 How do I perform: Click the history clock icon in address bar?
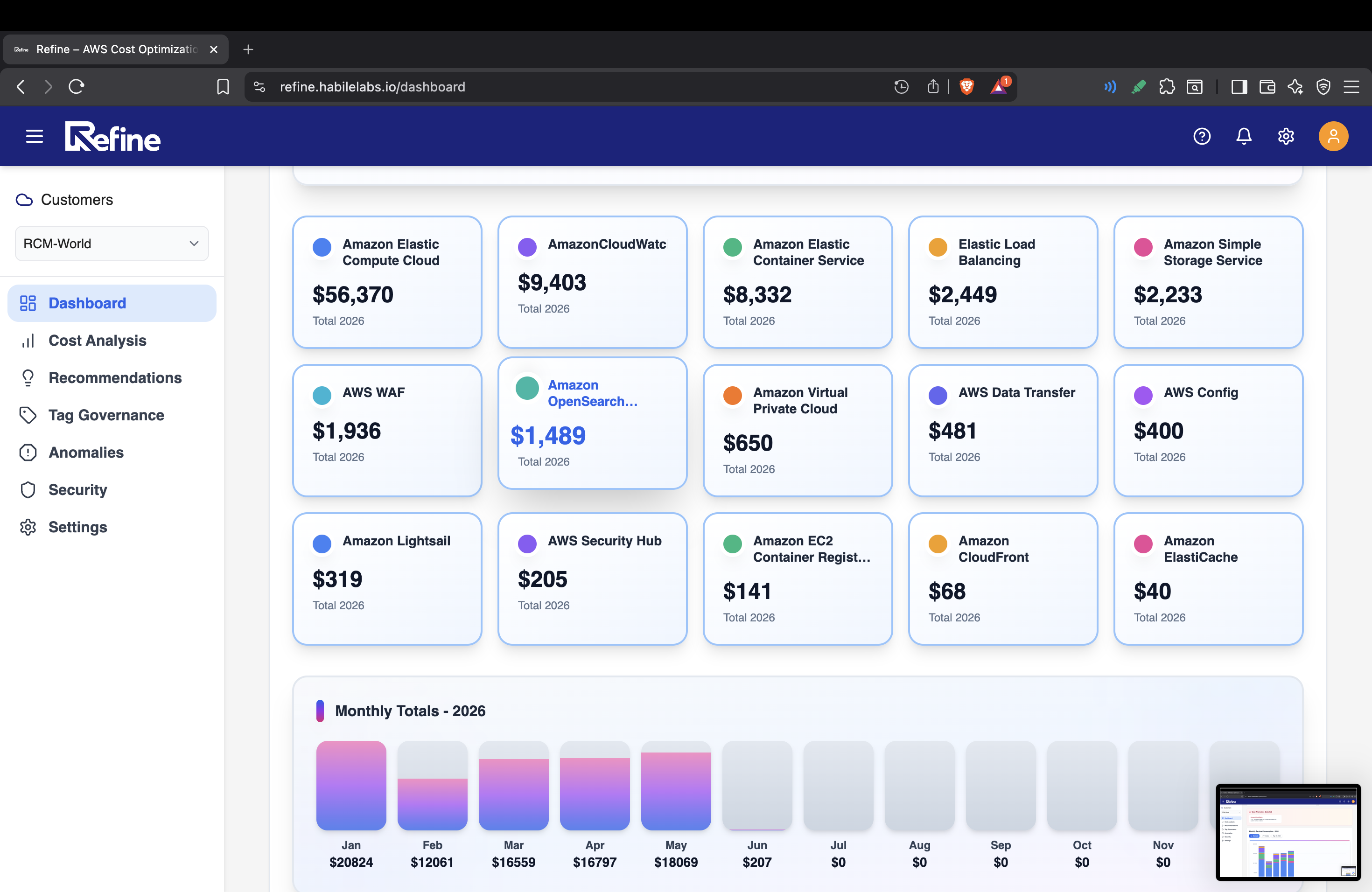point(902,87)
